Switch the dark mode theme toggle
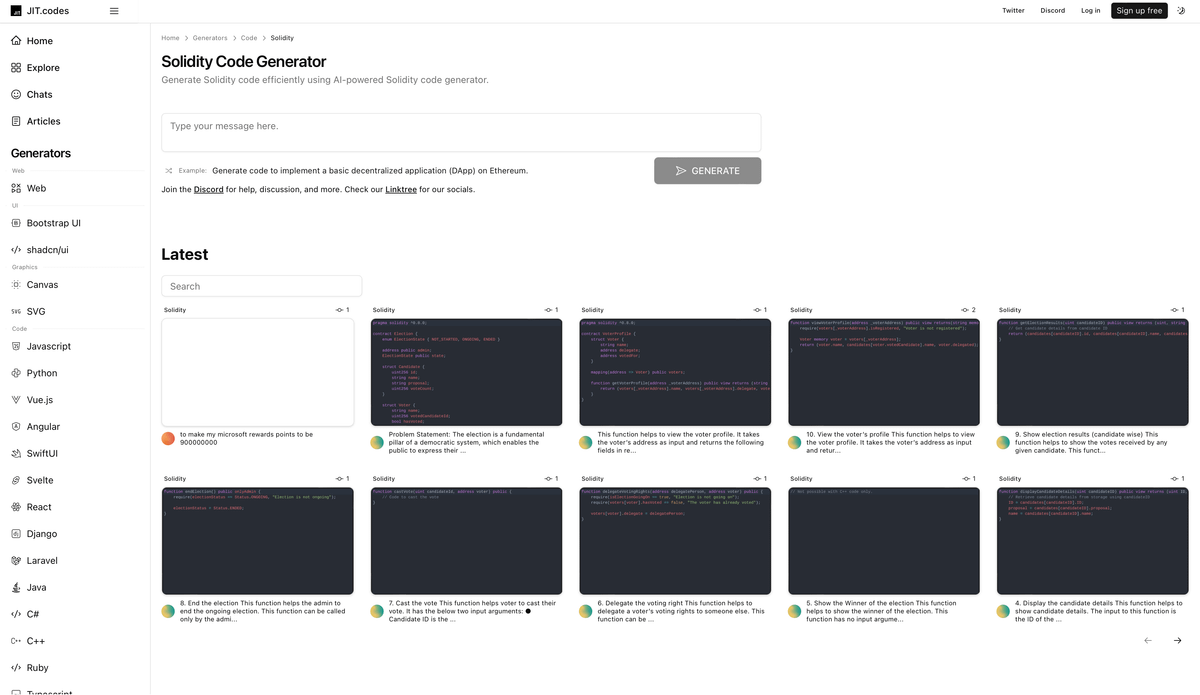Screen dimensions: 1200x695 [1181, 11]
